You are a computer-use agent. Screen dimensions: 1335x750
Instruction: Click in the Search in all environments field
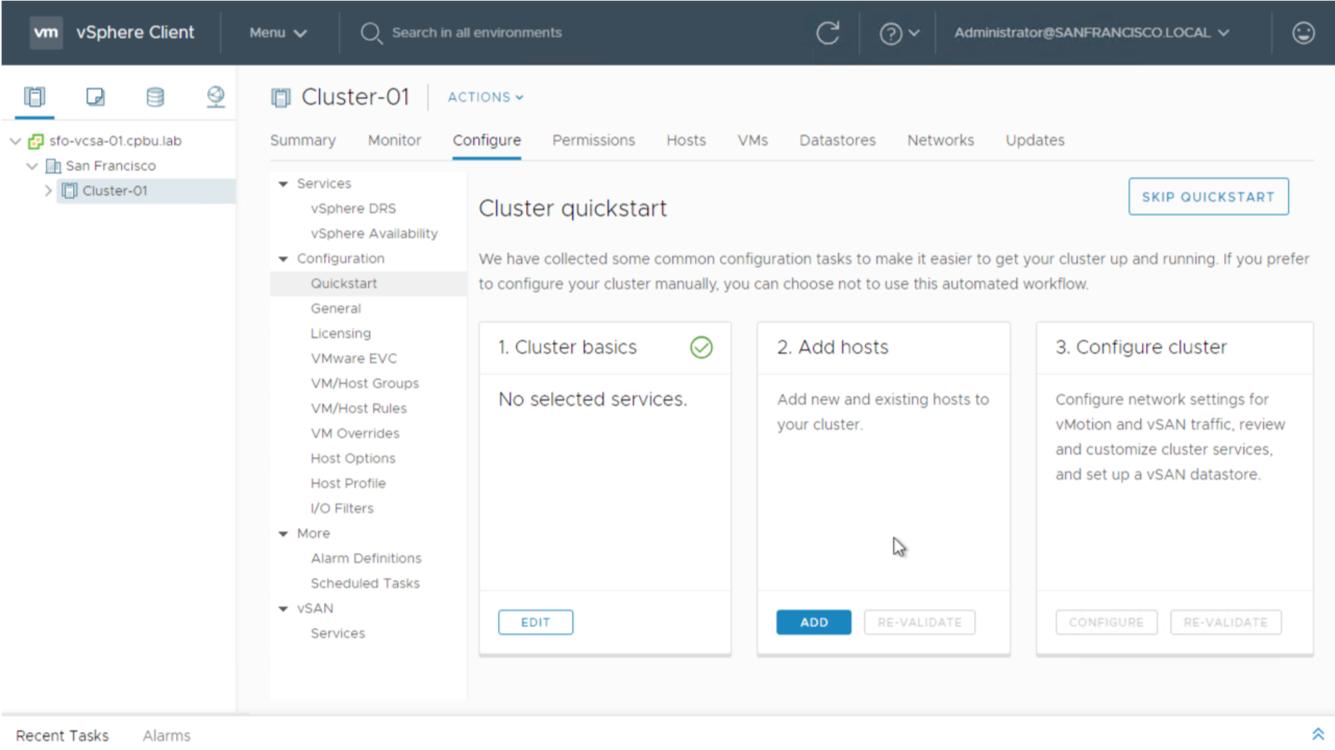tap(476, 33)
